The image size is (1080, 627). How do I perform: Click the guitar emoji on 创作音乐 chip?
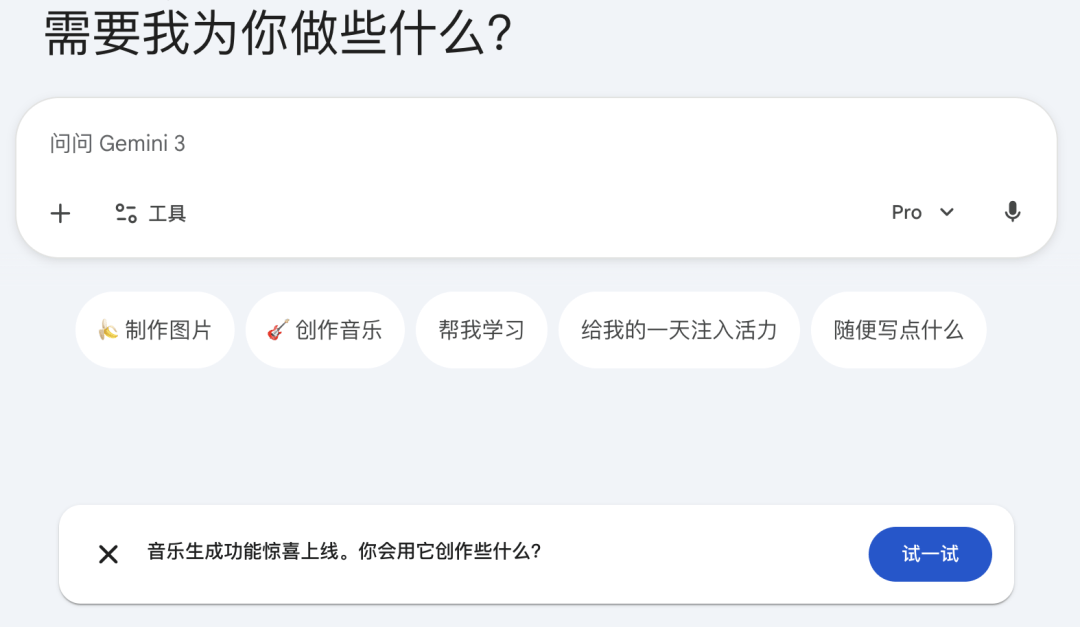[x=278, y=330]
